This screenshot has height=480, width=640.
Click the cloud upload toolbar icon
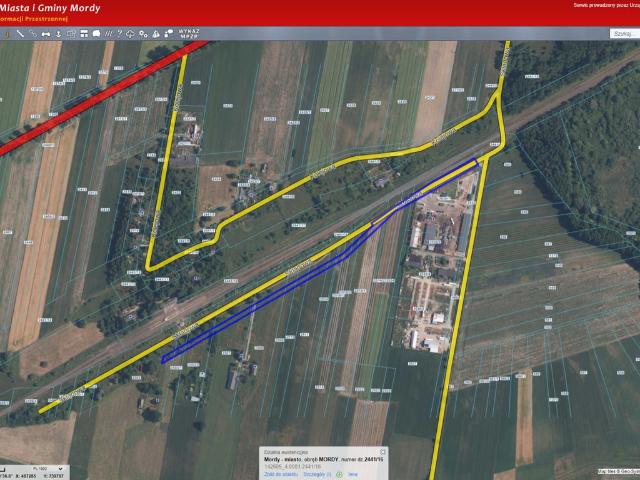click(130, 34)
